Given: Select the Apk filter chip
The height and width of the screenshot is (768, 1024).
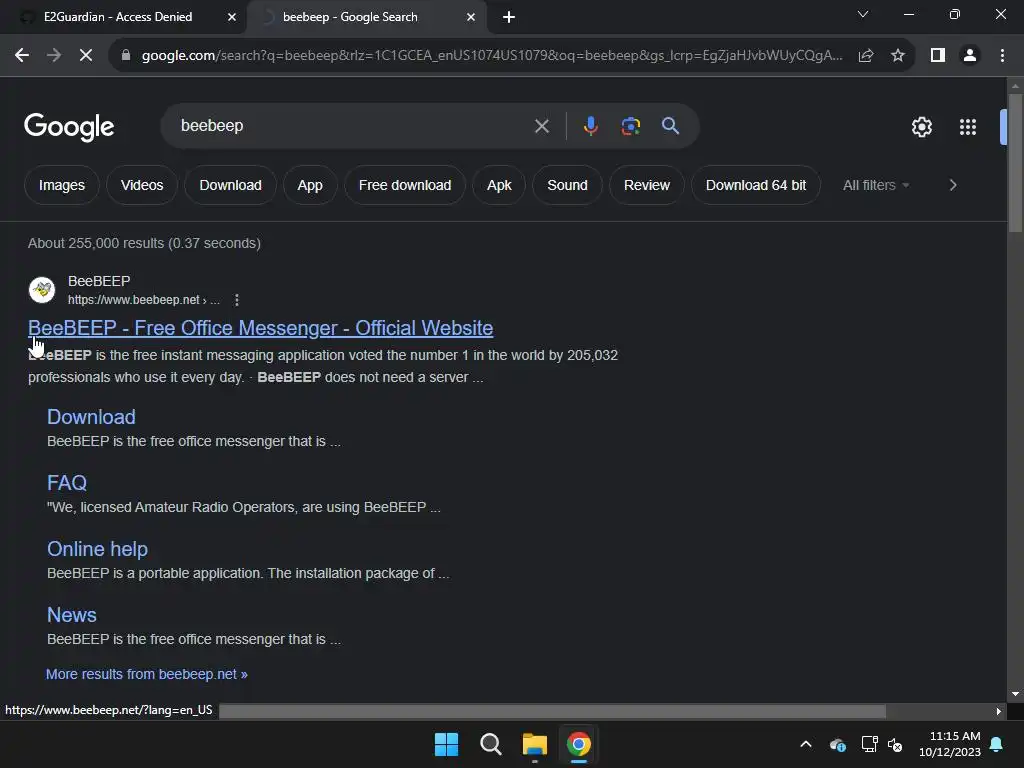Looking at the screenshot, I should point(499,185).
